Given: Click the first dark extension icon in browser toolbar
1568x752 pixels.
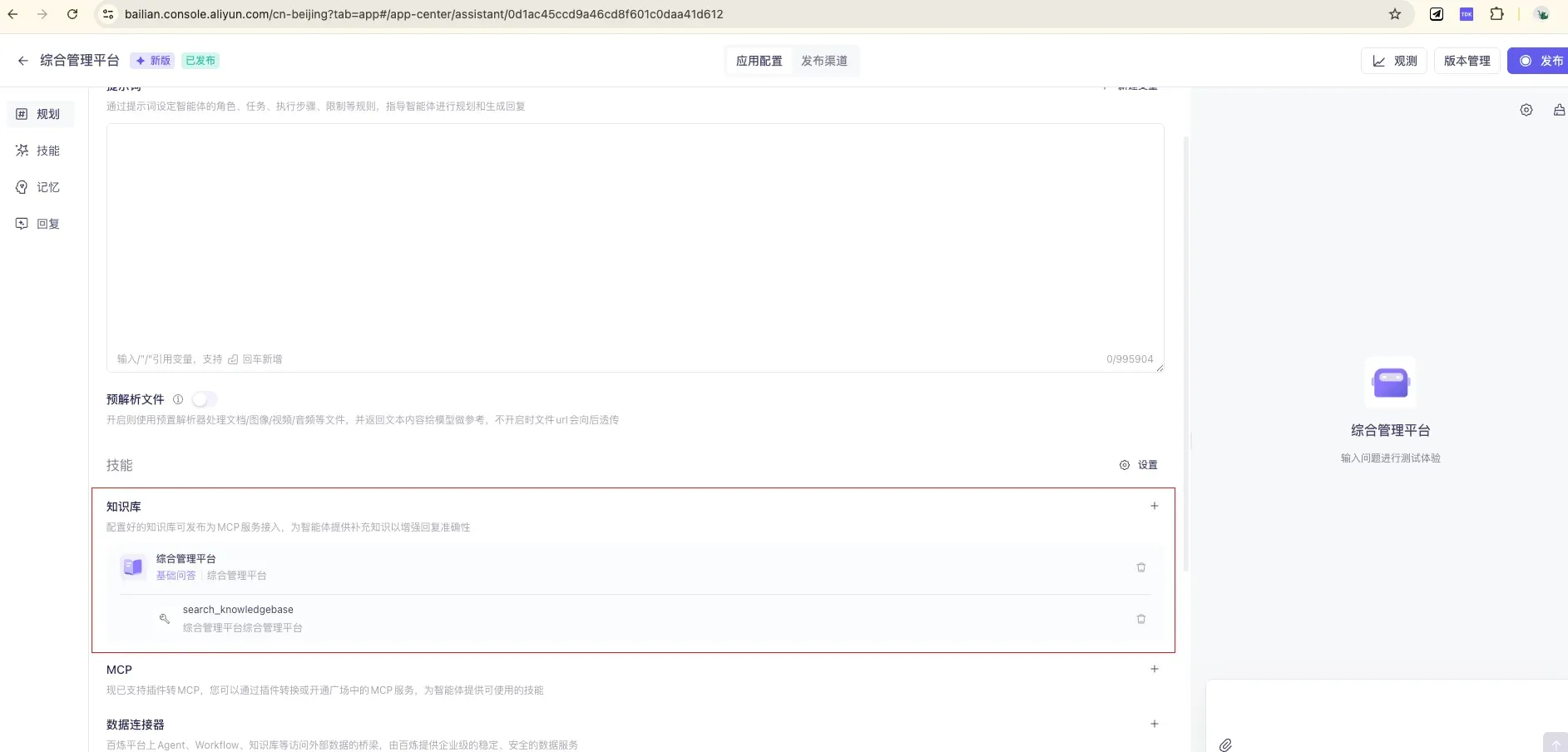Looking at the screenshot, I should click(1437, 14).
